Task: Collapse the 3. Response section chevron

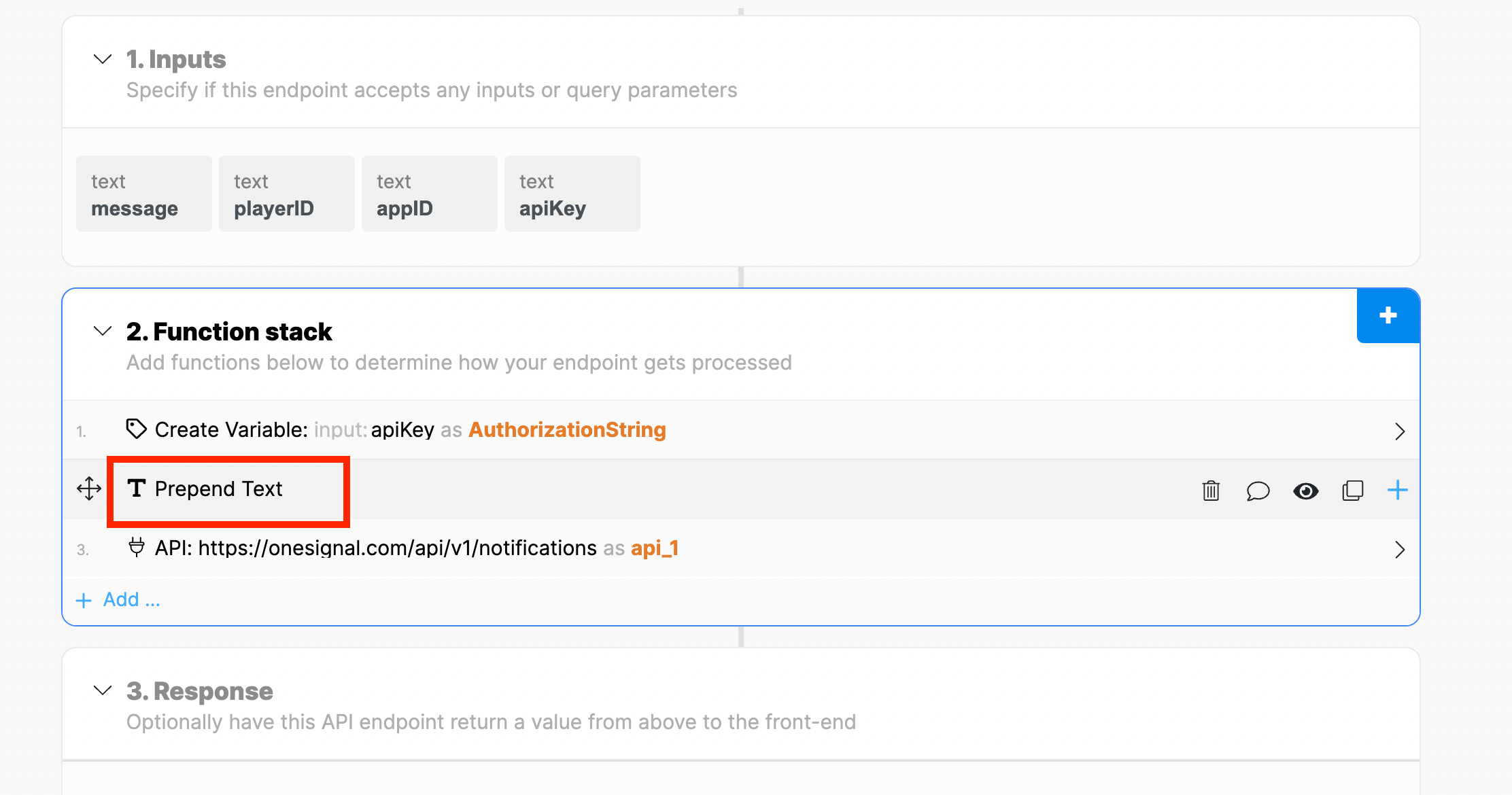Action: point(102,691)
